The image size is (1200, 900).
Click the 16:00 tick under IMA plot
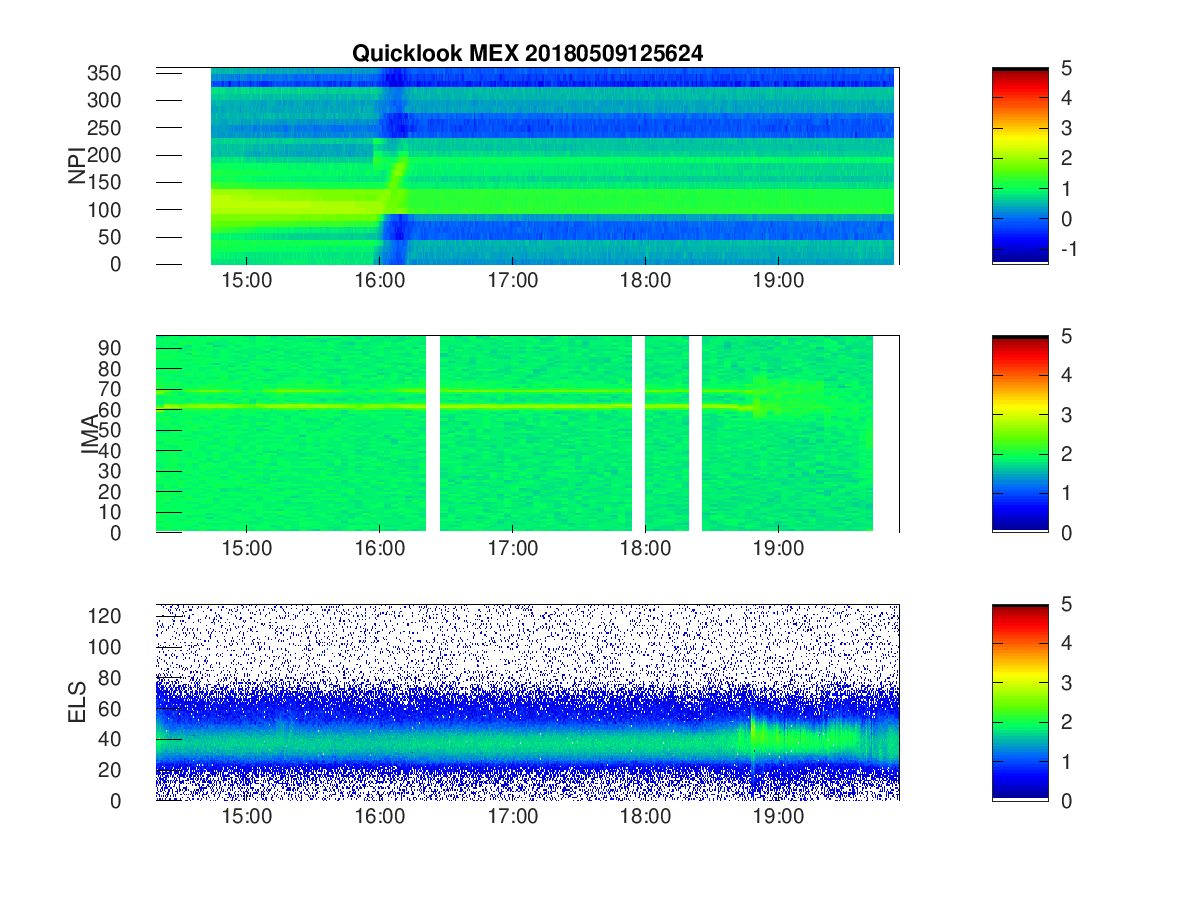pyautogui.click(x=380, y=549)
